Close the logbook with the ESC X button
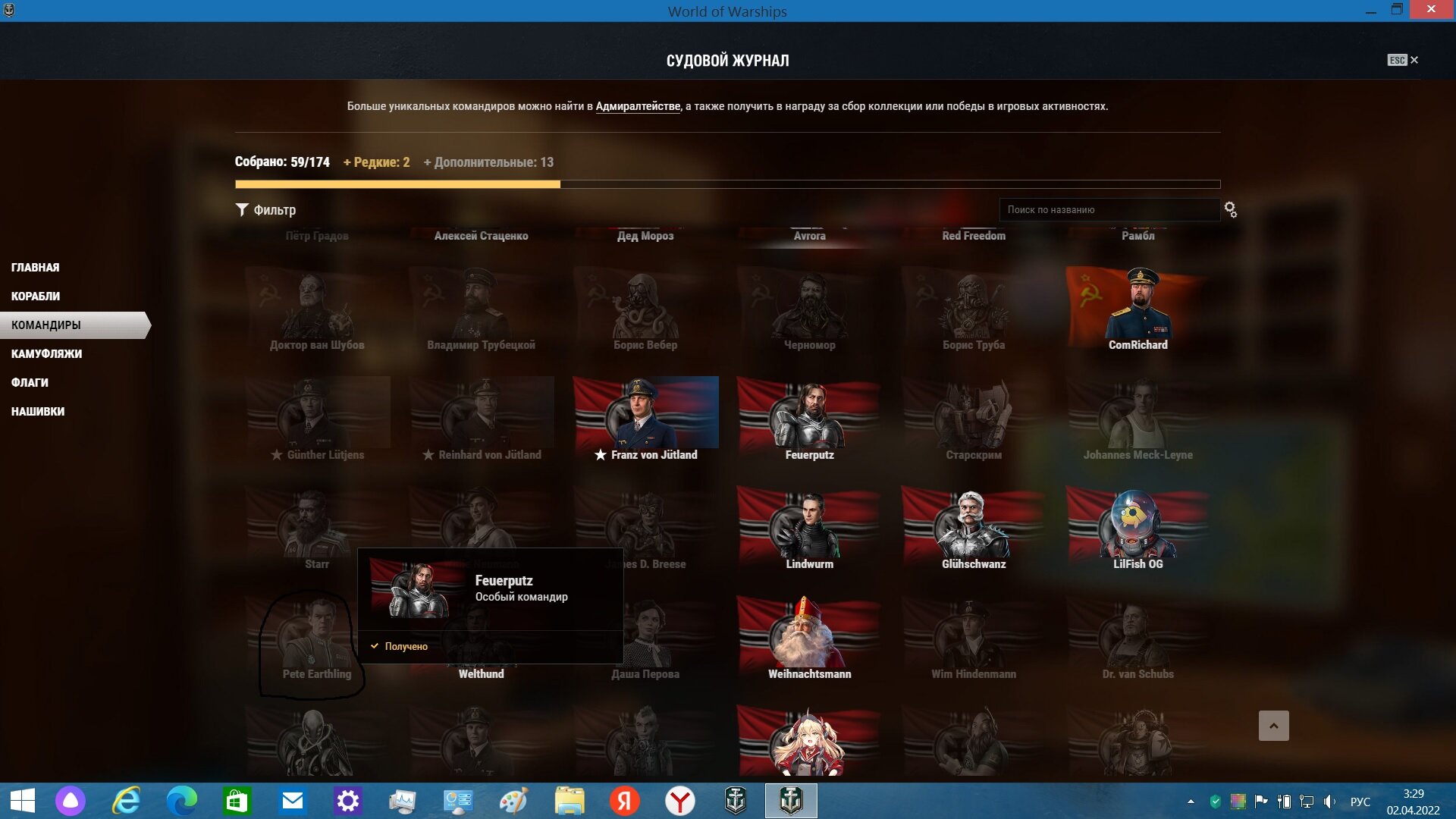Image resolution: width=1456 pixels, height=819 pixels. coord(1403,60)
